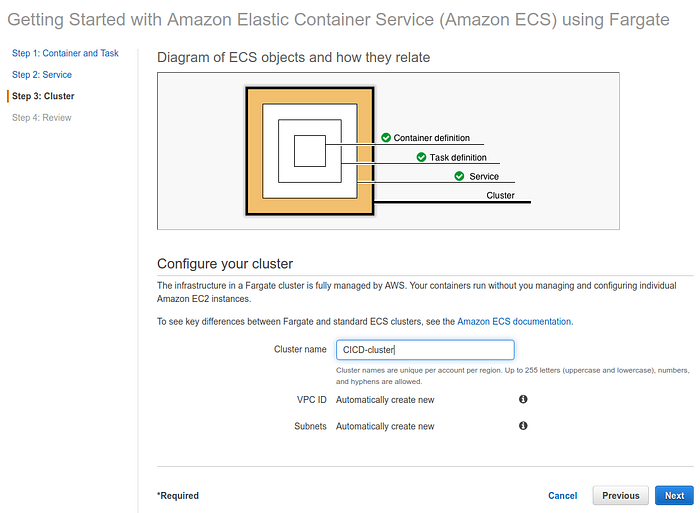Click the Cancel link
Image resolution: width=700 pixels, height=513 pixels.
point(562,495)
